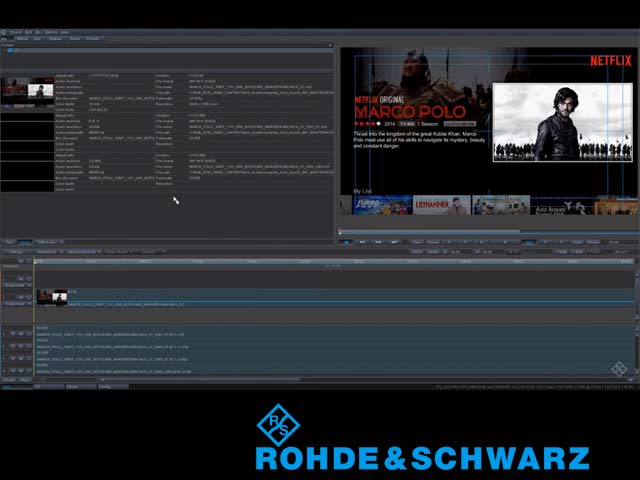Select the ENG_51 (L) audio clip

click(335, 331)
